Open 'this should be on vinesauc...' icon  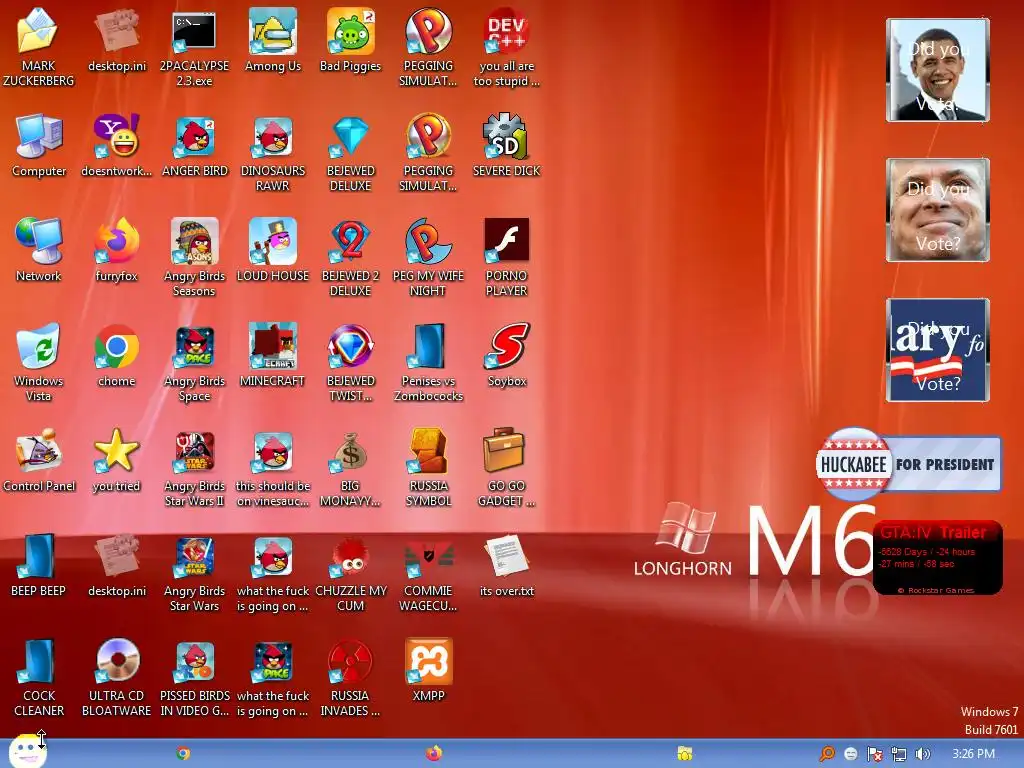272,451
